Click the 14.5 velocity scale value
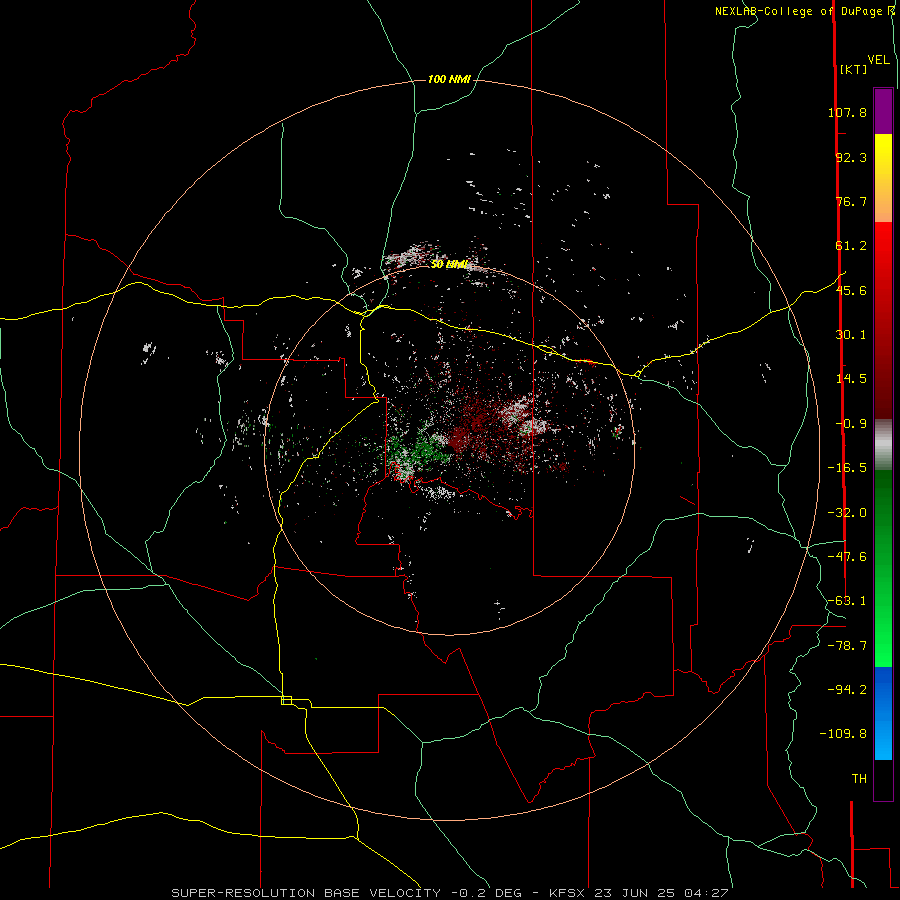 [851, 379]
